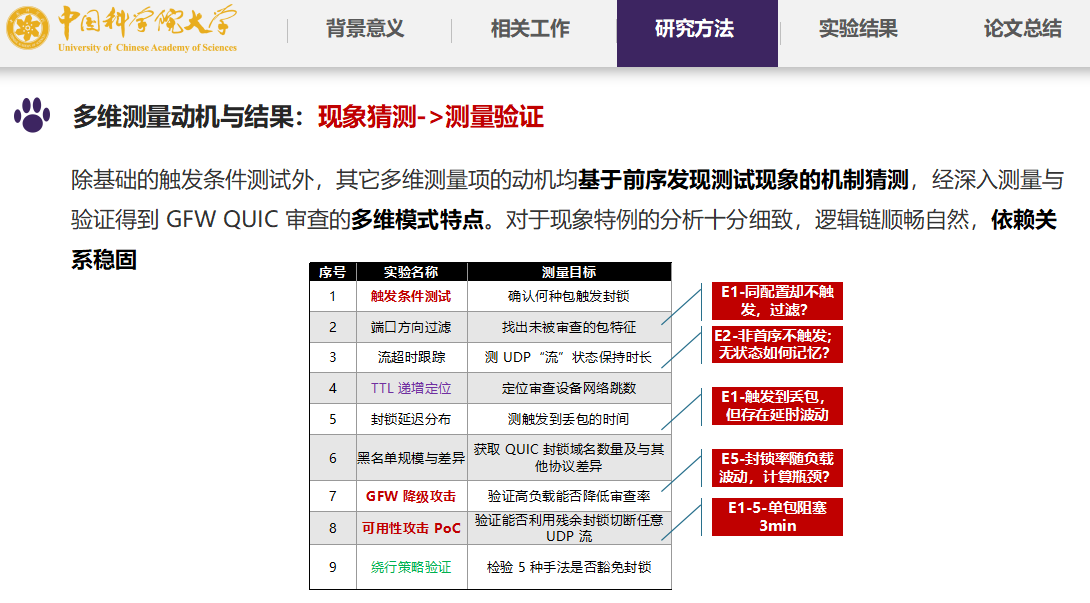Viewport: 1090px width, 603px height.
Task: Click the 找出未被审查的包特征 cell
Action: pos(569,327)
